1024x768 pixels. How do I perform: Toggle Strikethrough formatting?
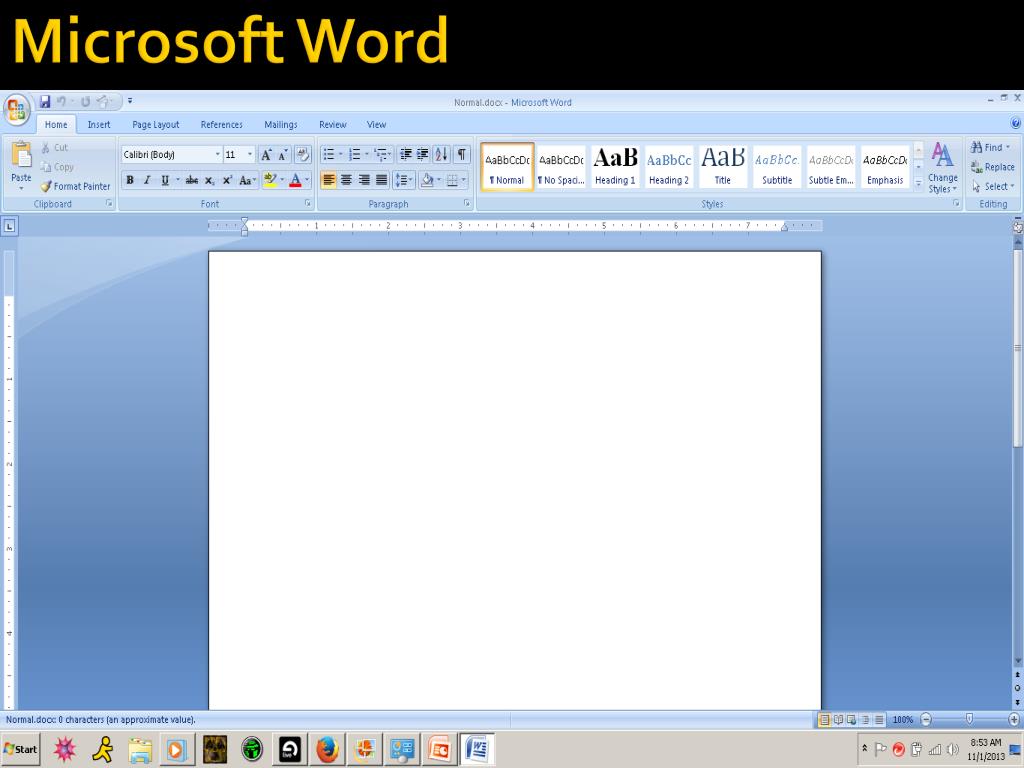click(x=192, y=180)
